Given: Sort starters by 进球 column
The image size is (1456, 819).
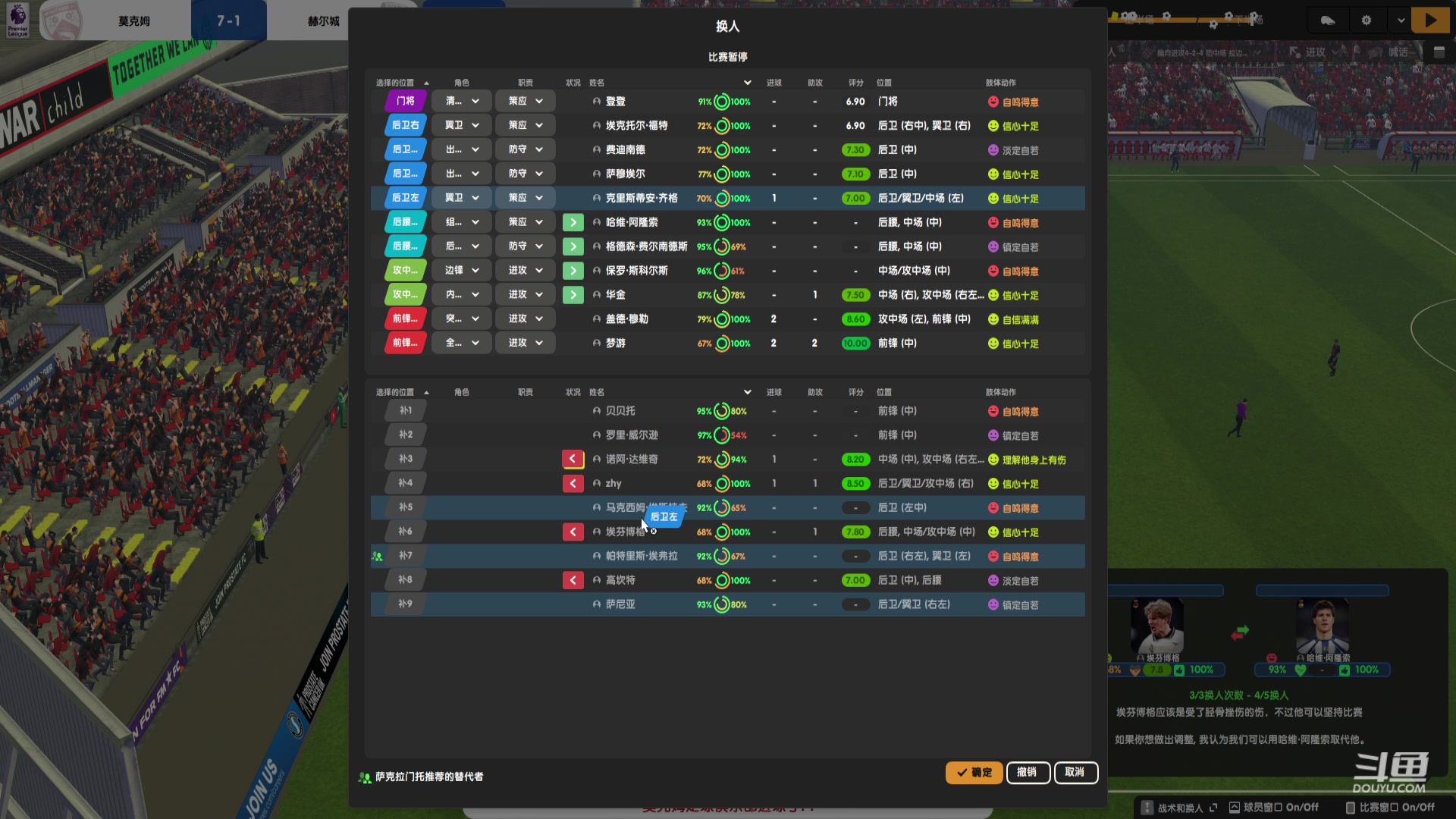Looking at the screenshot, I should tap(773, 83).
